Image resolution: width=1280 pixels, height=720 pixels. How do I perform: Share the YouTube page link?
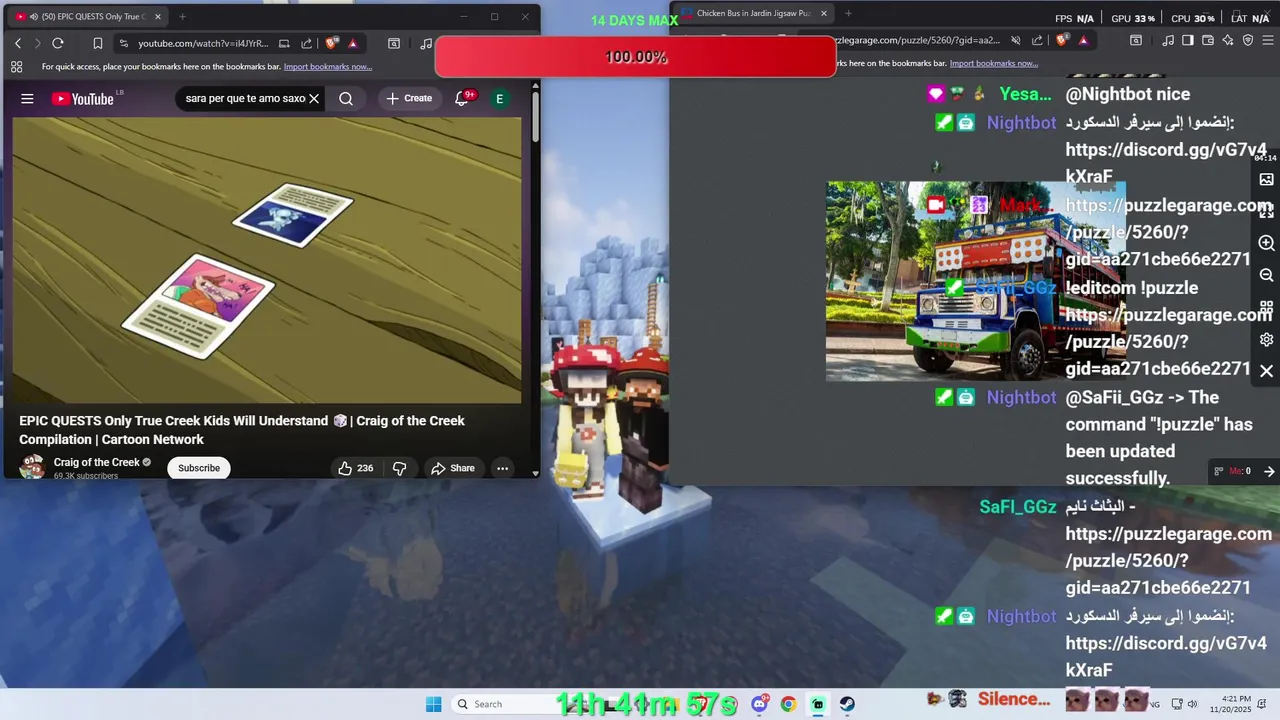(306, 43)
